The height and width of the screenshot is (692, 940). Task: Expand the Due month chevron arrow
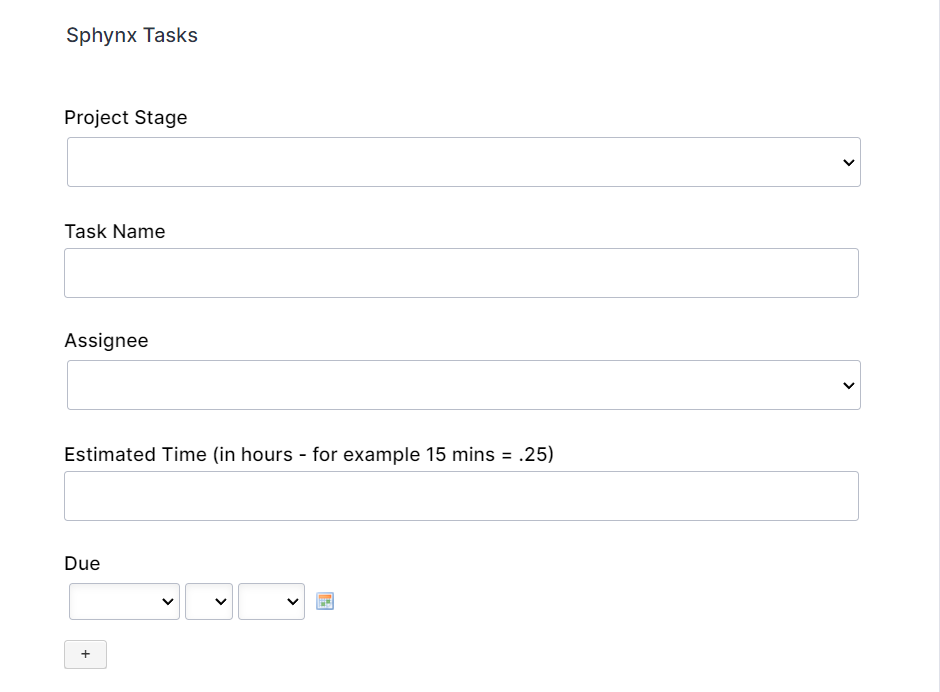[167, 602]
